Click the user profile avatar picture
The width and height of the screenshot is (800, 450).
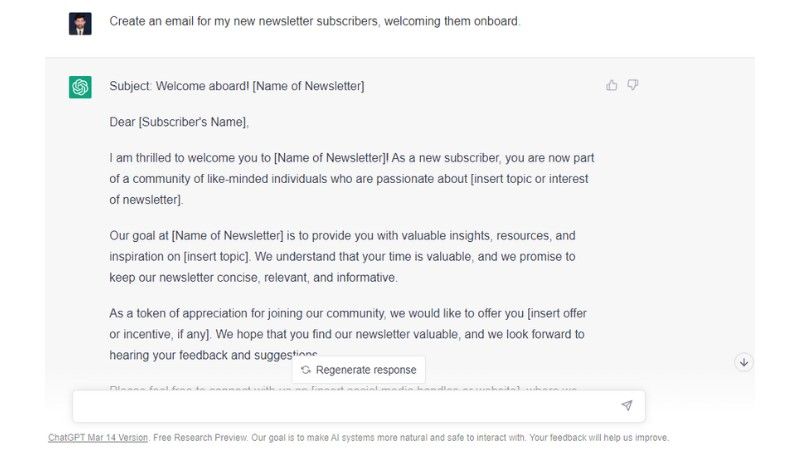click(80, 23)
